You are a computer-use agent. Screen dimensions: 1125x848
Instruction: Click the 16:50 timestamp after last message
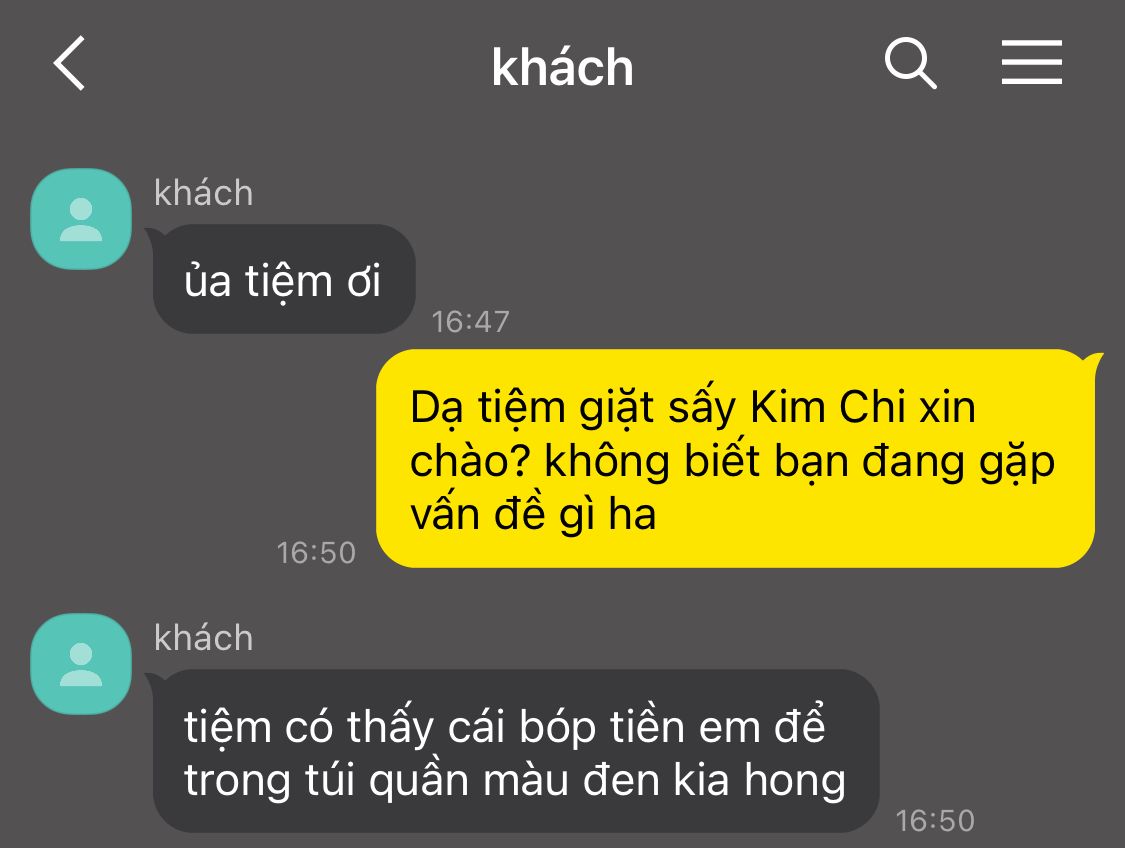[936, 820]
